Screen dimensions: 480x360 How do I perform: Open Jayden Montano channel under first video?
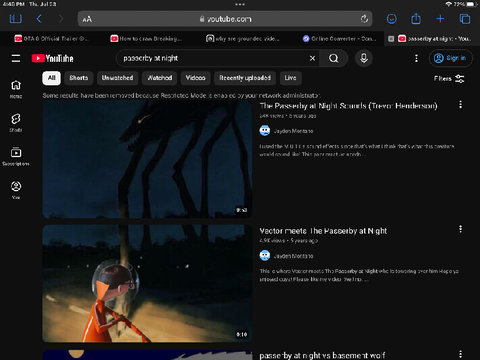point(293,131)
